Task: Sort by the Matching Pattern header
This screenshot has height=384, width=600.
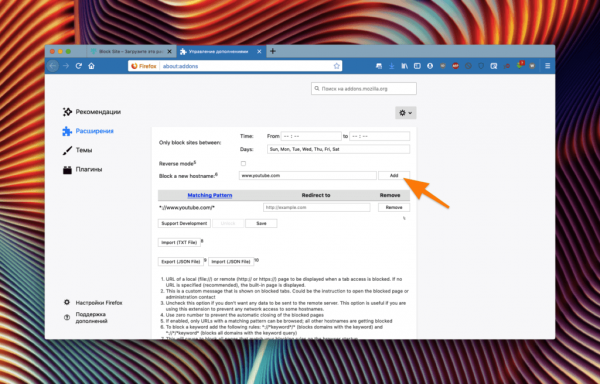Action: 210,195
